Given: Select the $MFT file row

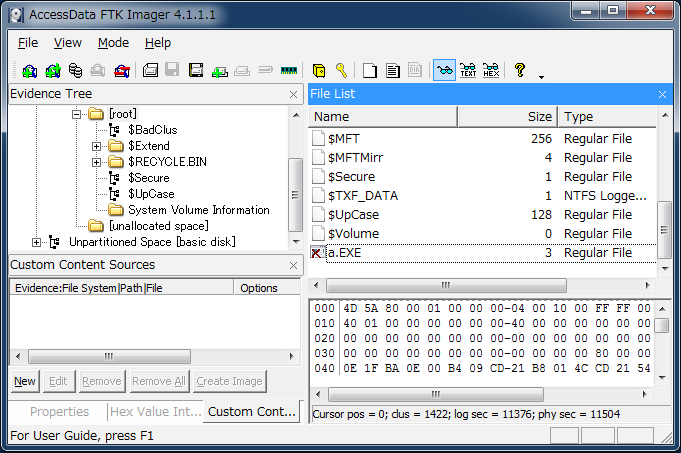Looking at the screenshot, I should [x=483, y=139].
